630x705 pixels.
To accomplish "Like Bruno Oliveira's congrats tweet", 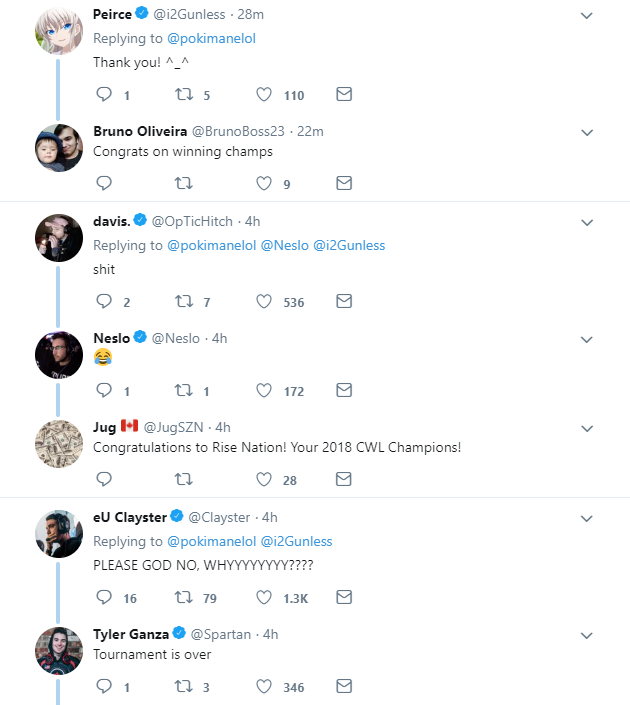I will click(x=264, y=183).
